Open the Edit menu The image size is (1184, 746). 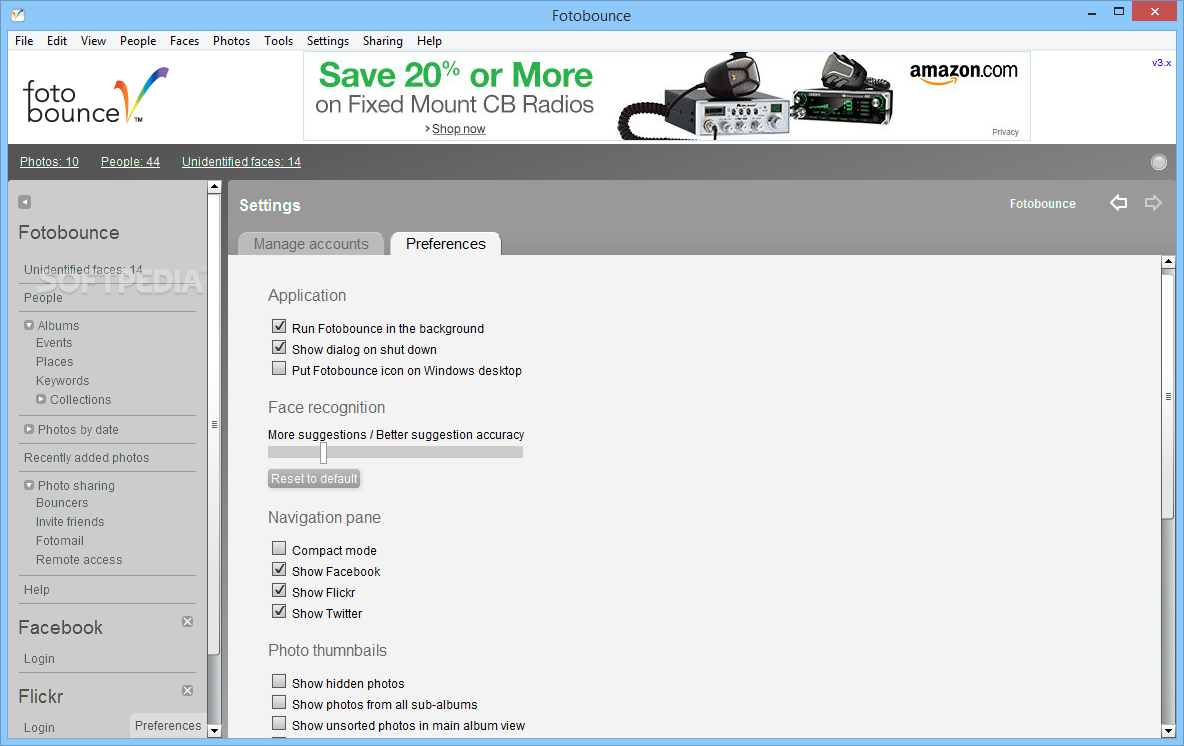click(x=57, y=41)
